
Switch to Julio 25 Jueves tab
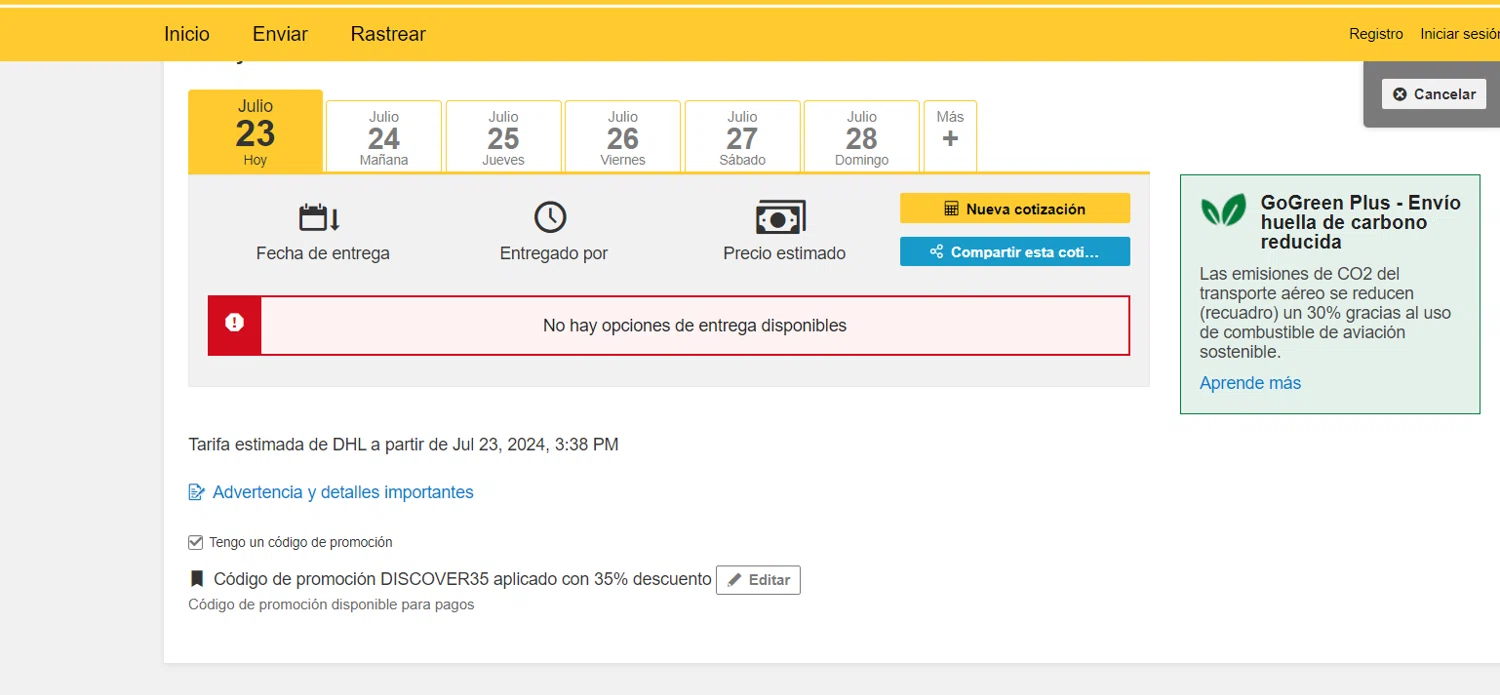pyautogui.click(x=503, y=136)
